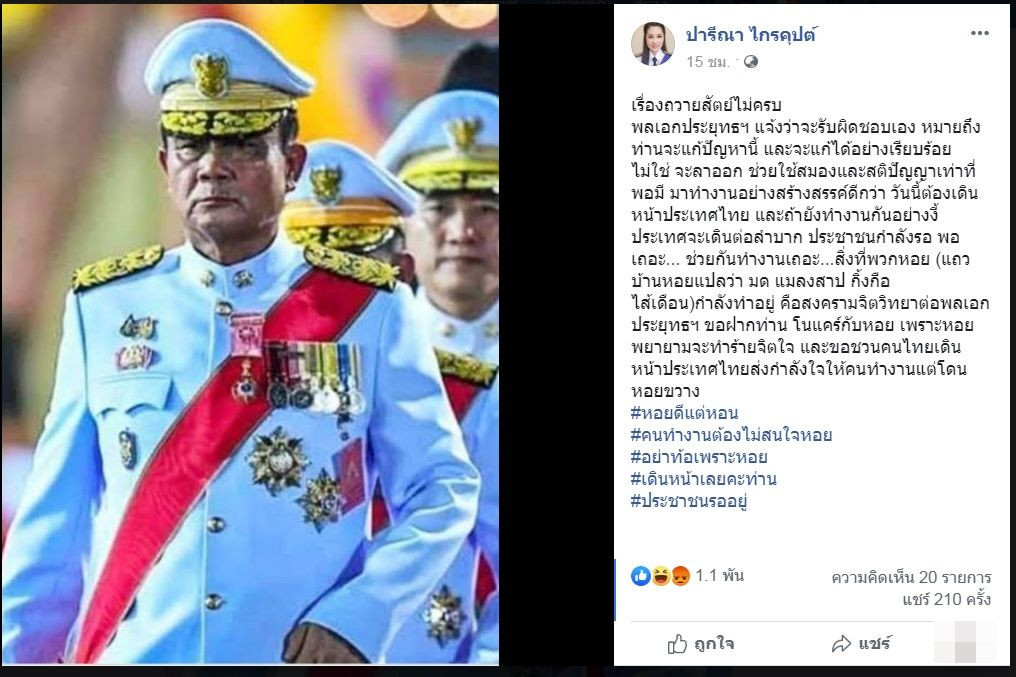Open hashtag #หอยดีแต่หอน
This screenshot has height=677, width=1016.
coord(684,413)
